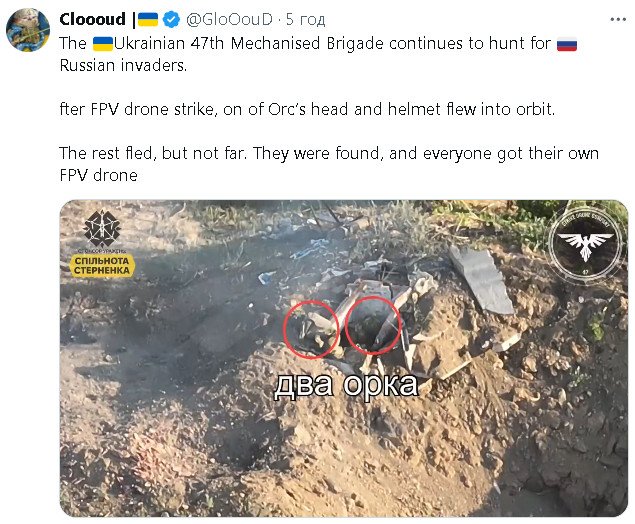Click the eagle Strike Drone Company logo
The height and width of the screenshot is (524, 635).
(585, 243)
